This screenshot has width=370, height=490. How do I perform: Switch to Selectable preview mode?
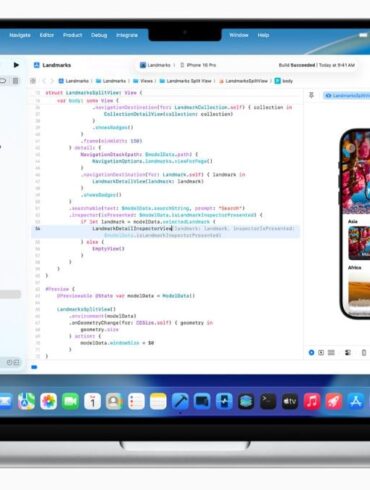pos(321,352)
